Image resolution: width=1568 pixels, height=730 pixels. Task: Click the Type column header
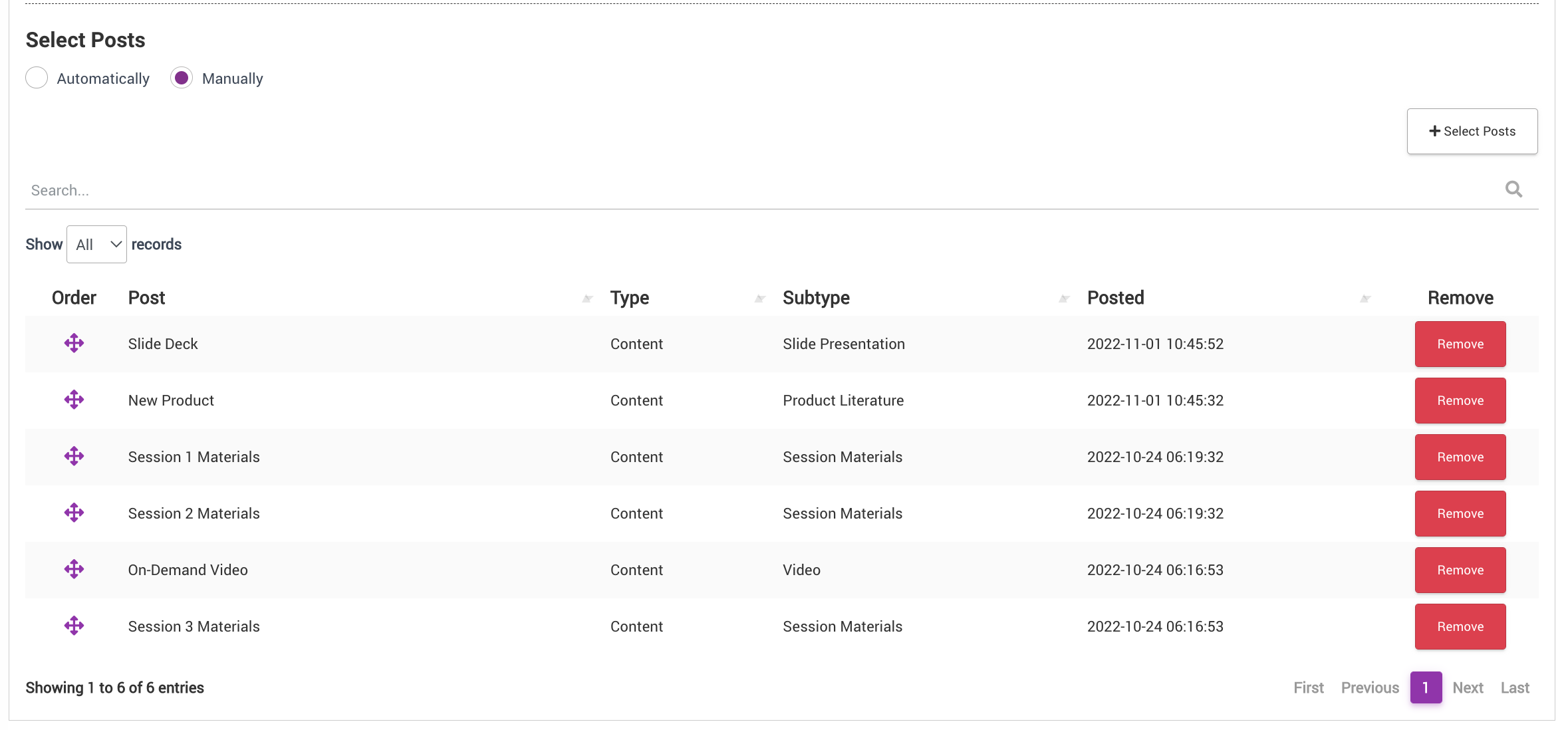pos(630,298)
